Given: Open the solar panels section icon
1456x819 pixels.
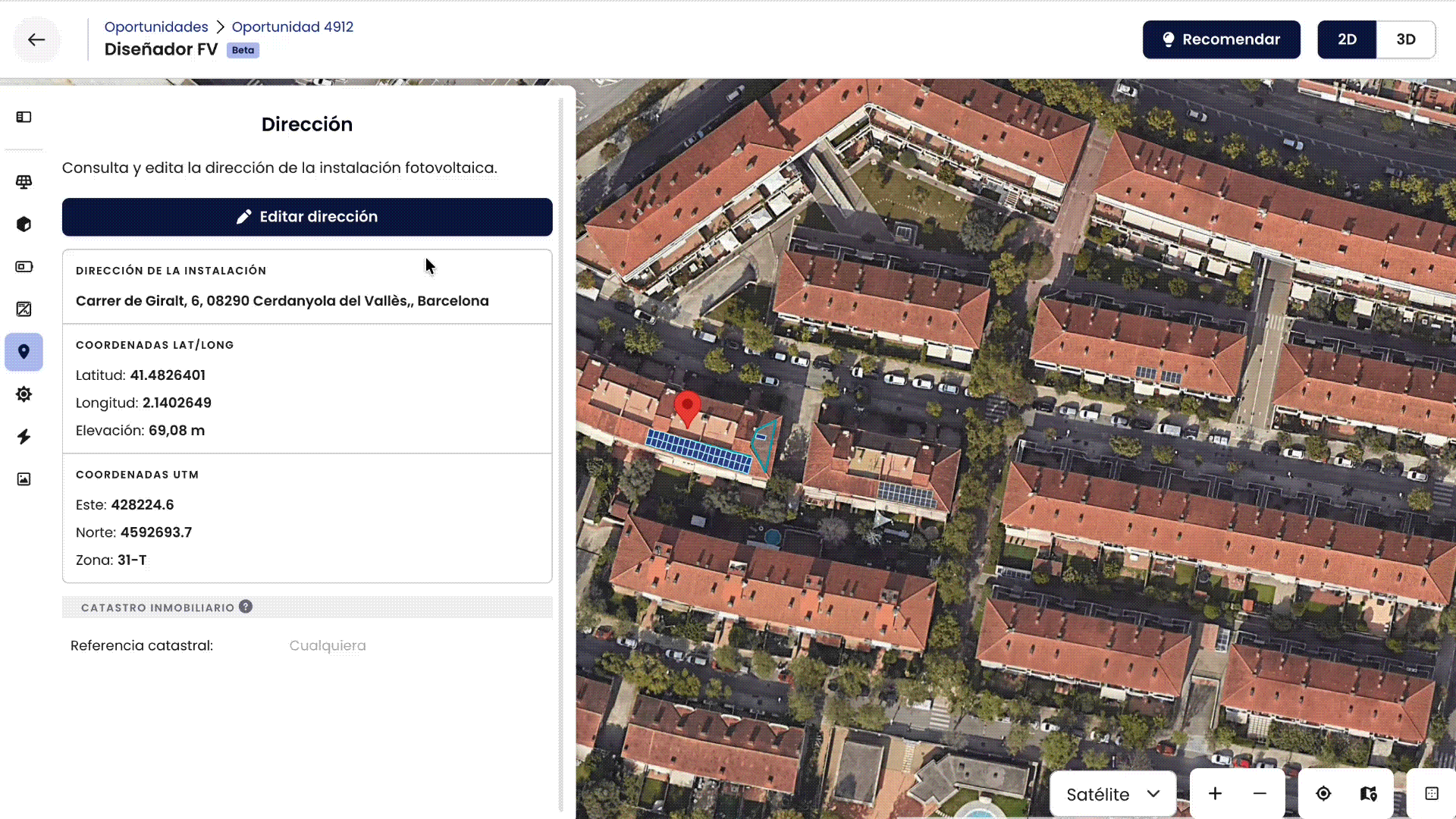Looking at the screenshot, I should (24, 182).
